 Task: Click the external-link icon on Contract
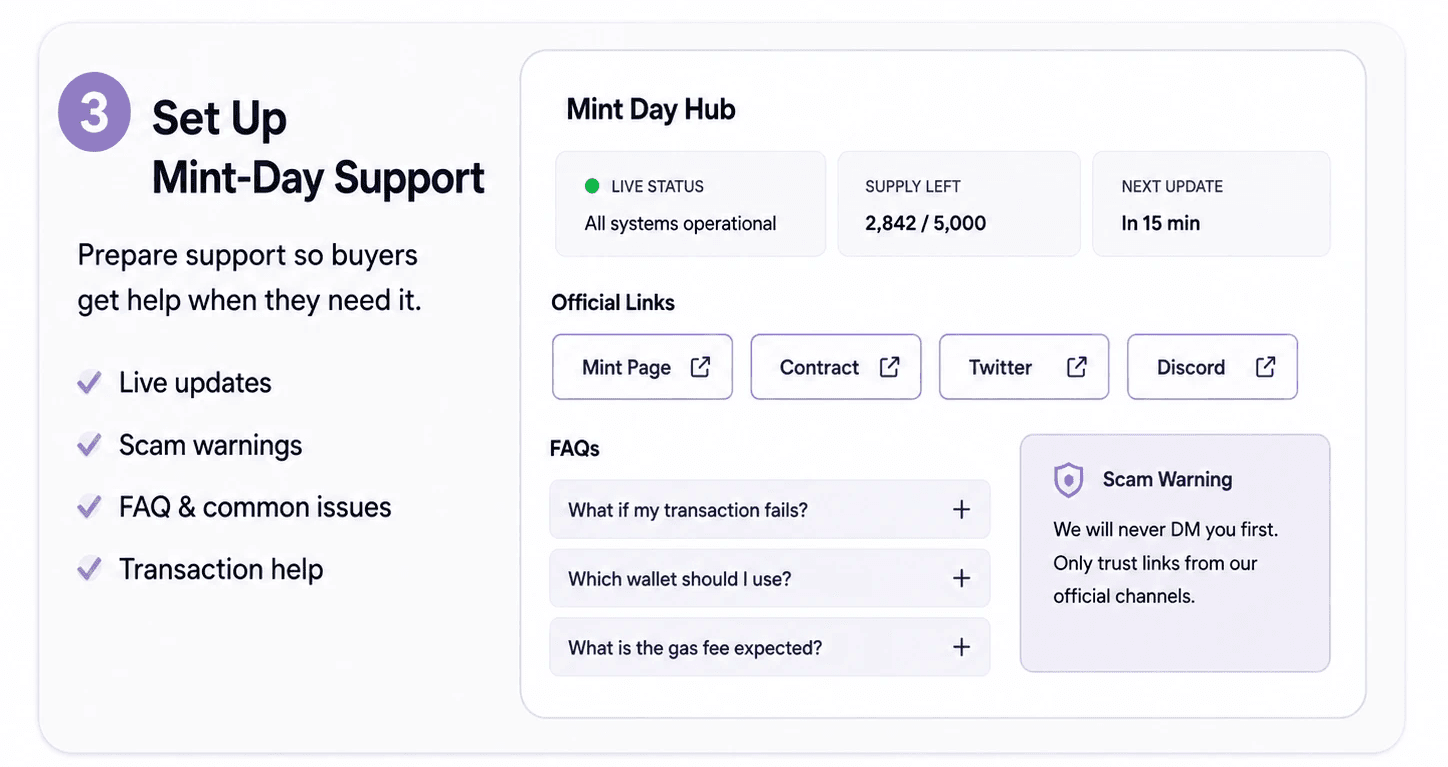pyautogui.click(x=889, y=367)
